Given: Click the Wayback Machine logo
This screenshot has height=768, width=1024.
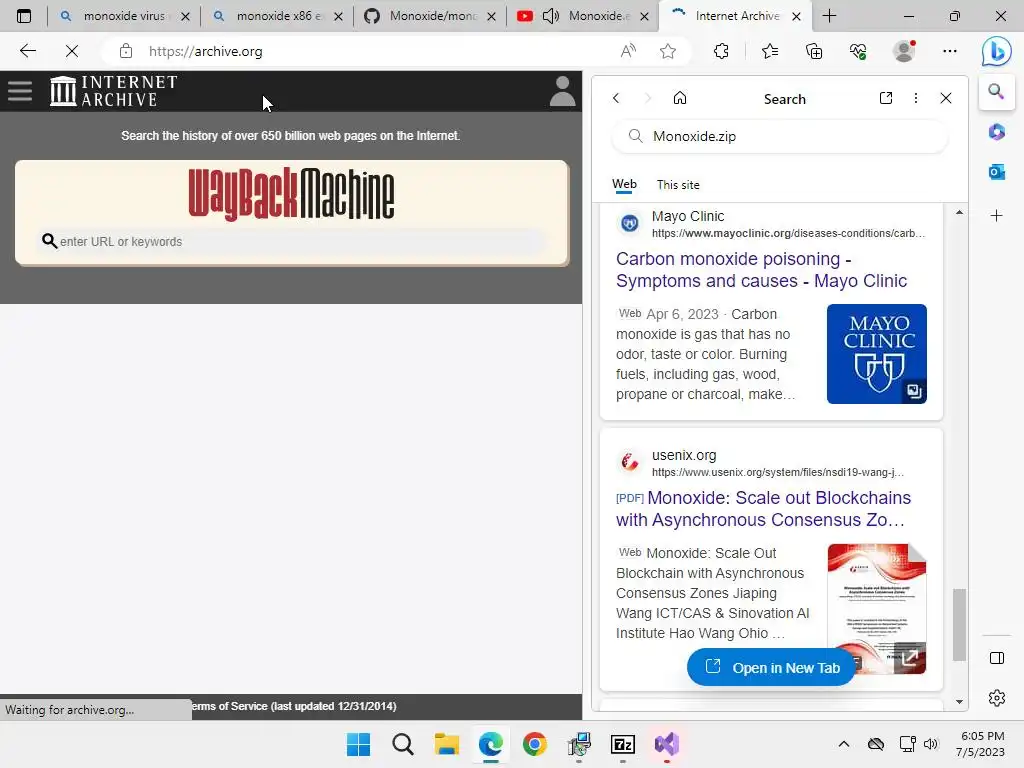Looking at the screenshot, I should pyautogui.click(x=291, y=194).
